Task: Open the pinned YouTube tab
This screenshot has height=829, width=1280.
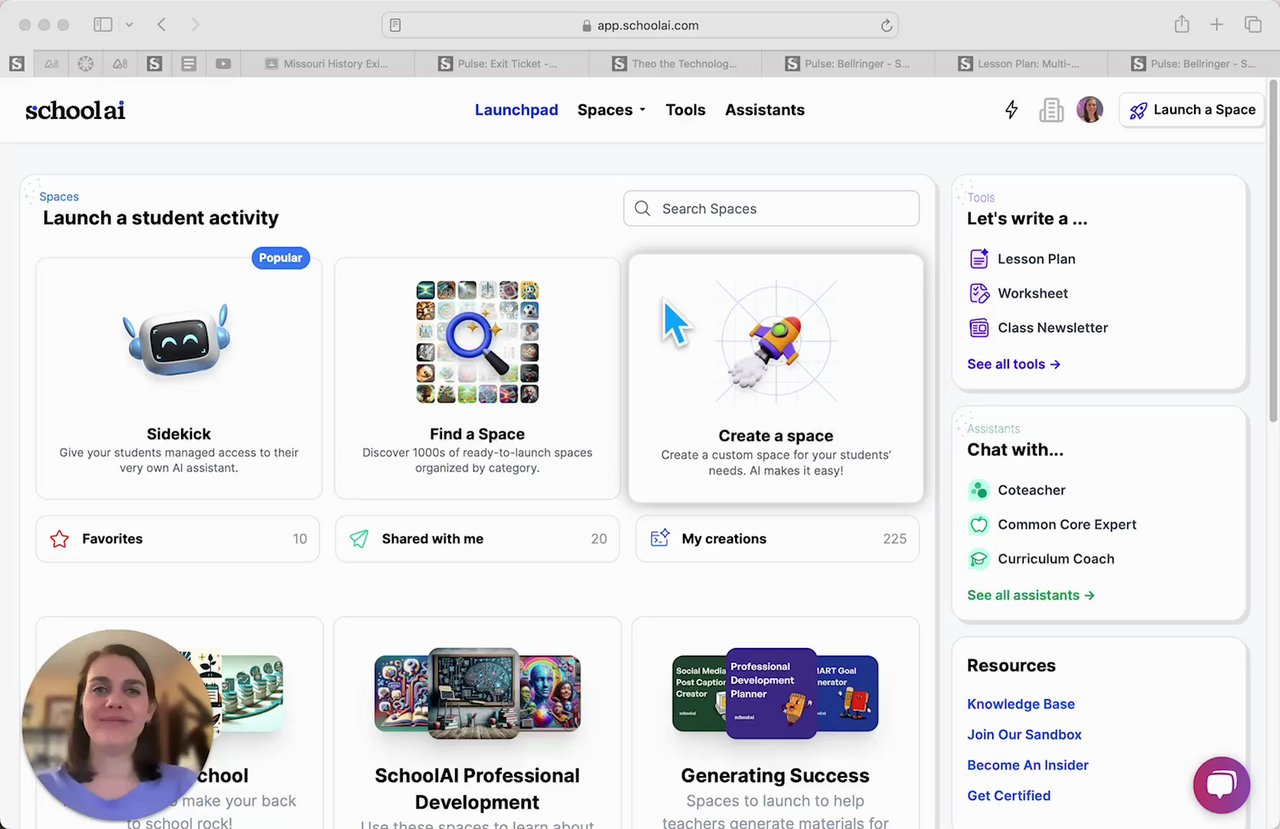Action: 223,64
